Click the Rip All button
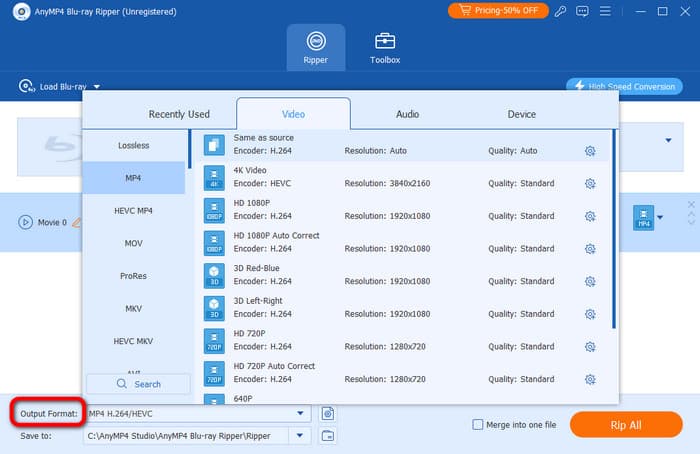Screen dimensions: 700x454 click(x=626, y=425)
